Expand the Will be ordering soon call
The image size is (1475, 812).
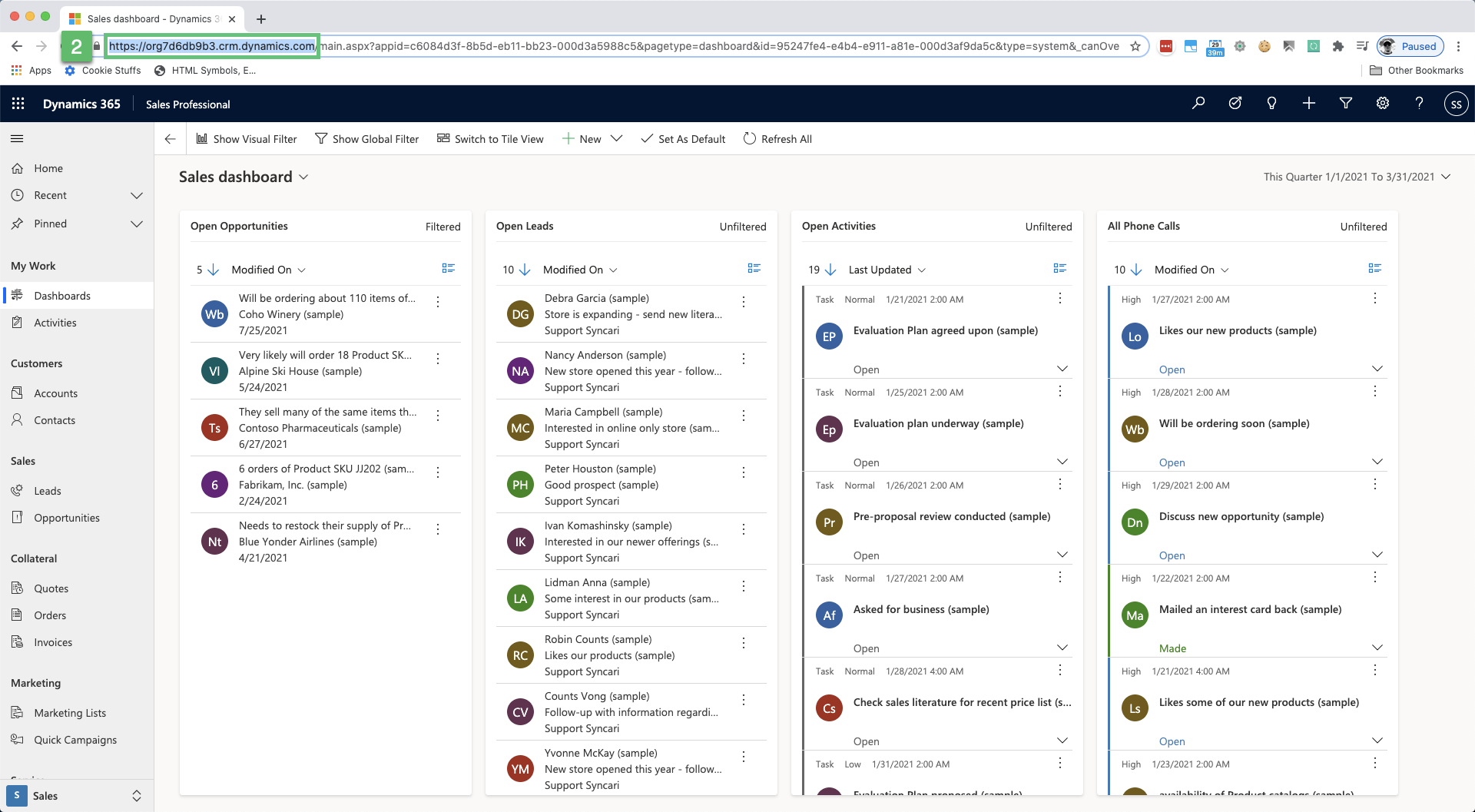(x=1377, y=462)
